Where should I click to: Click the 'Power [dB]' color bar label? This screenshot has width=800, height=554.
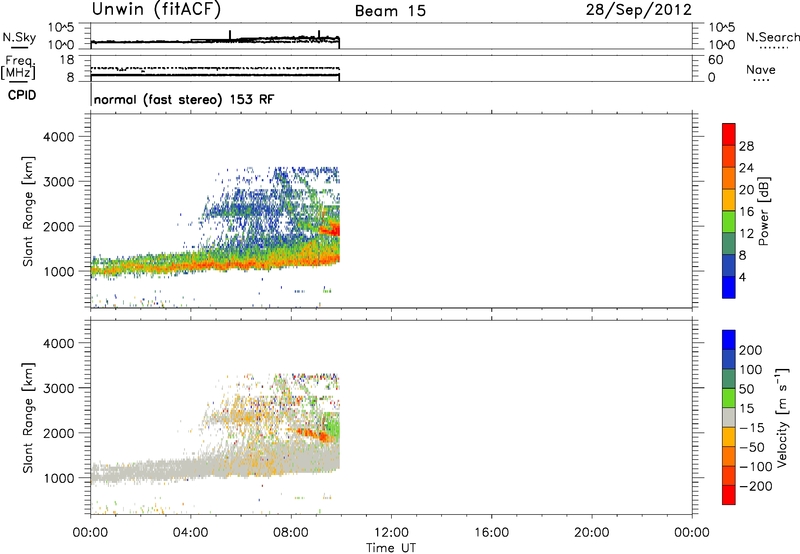763,211
